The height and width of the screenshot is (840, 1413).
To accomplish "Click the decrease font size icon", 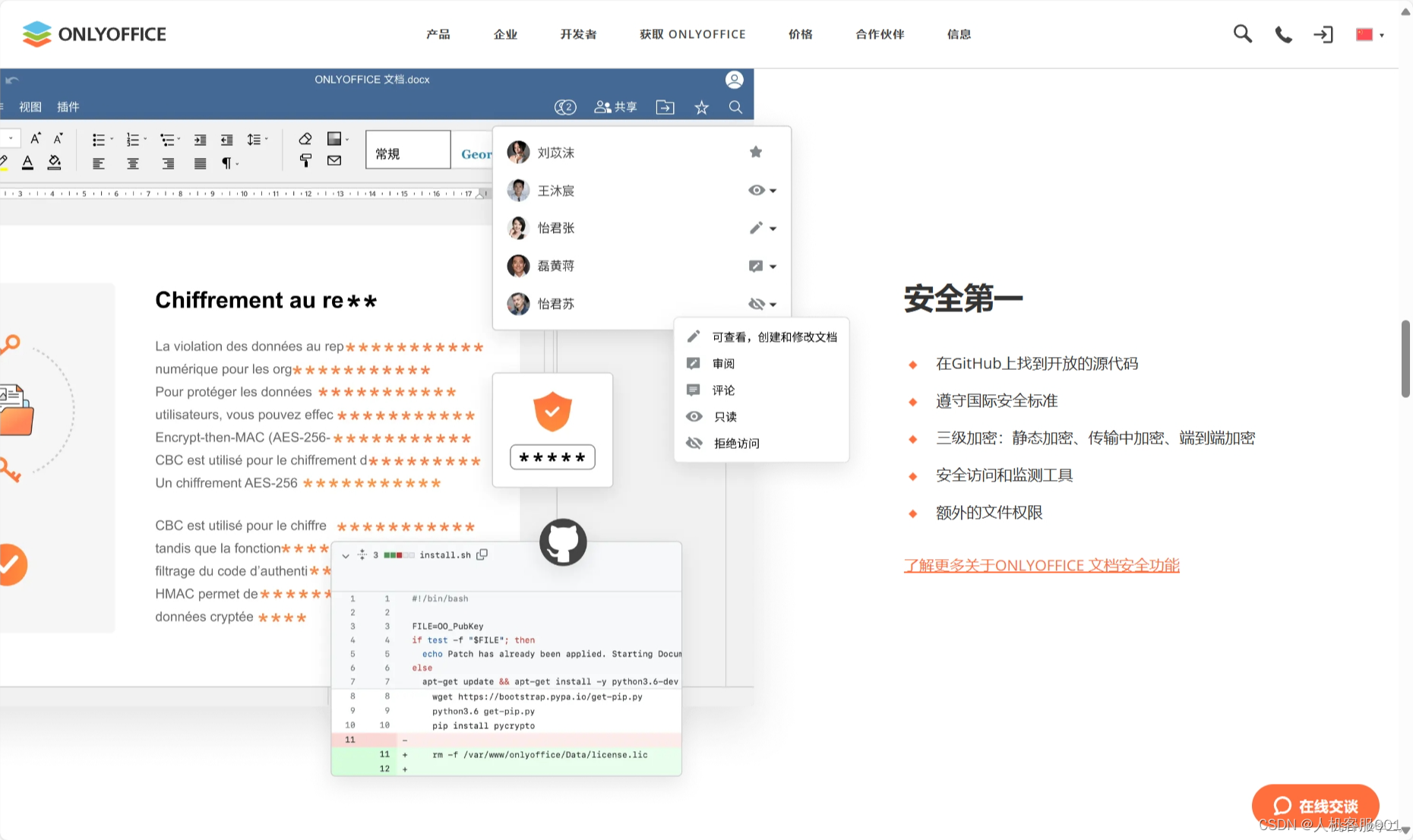I will [58, 138].
